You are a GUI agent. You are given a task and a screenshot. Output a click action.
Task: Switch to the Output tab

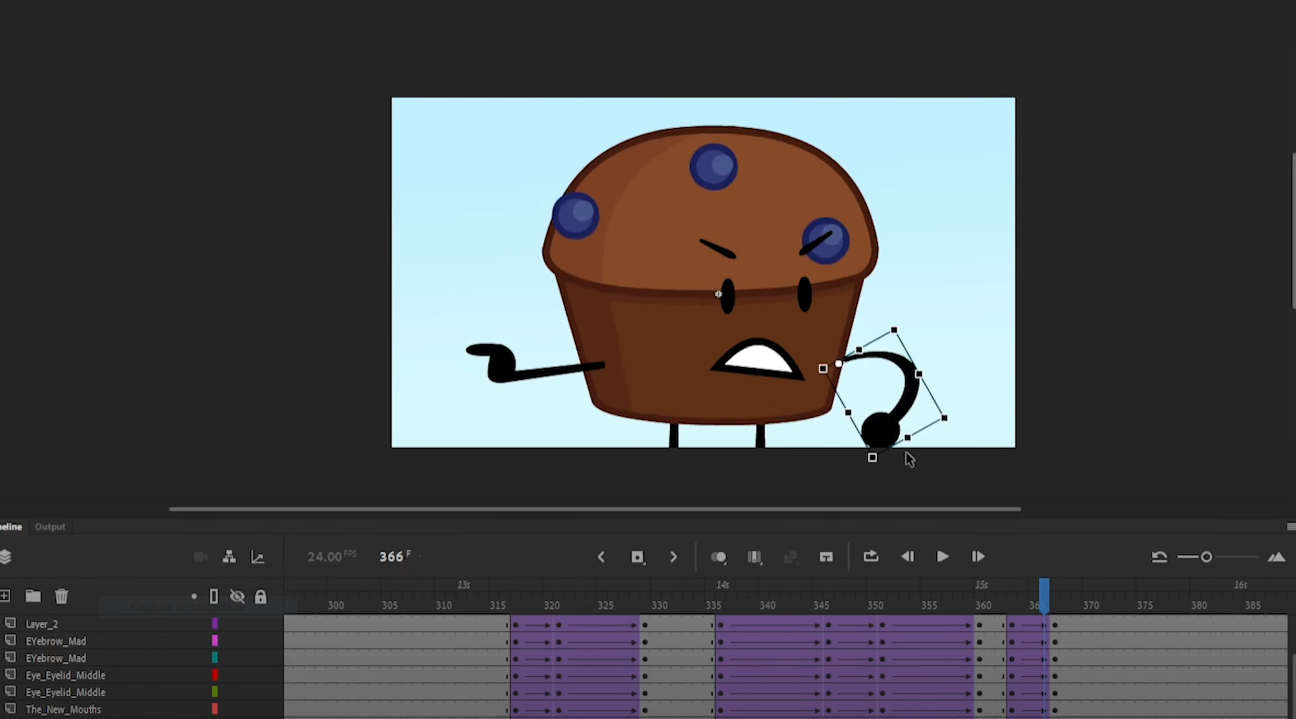[50, 527]
